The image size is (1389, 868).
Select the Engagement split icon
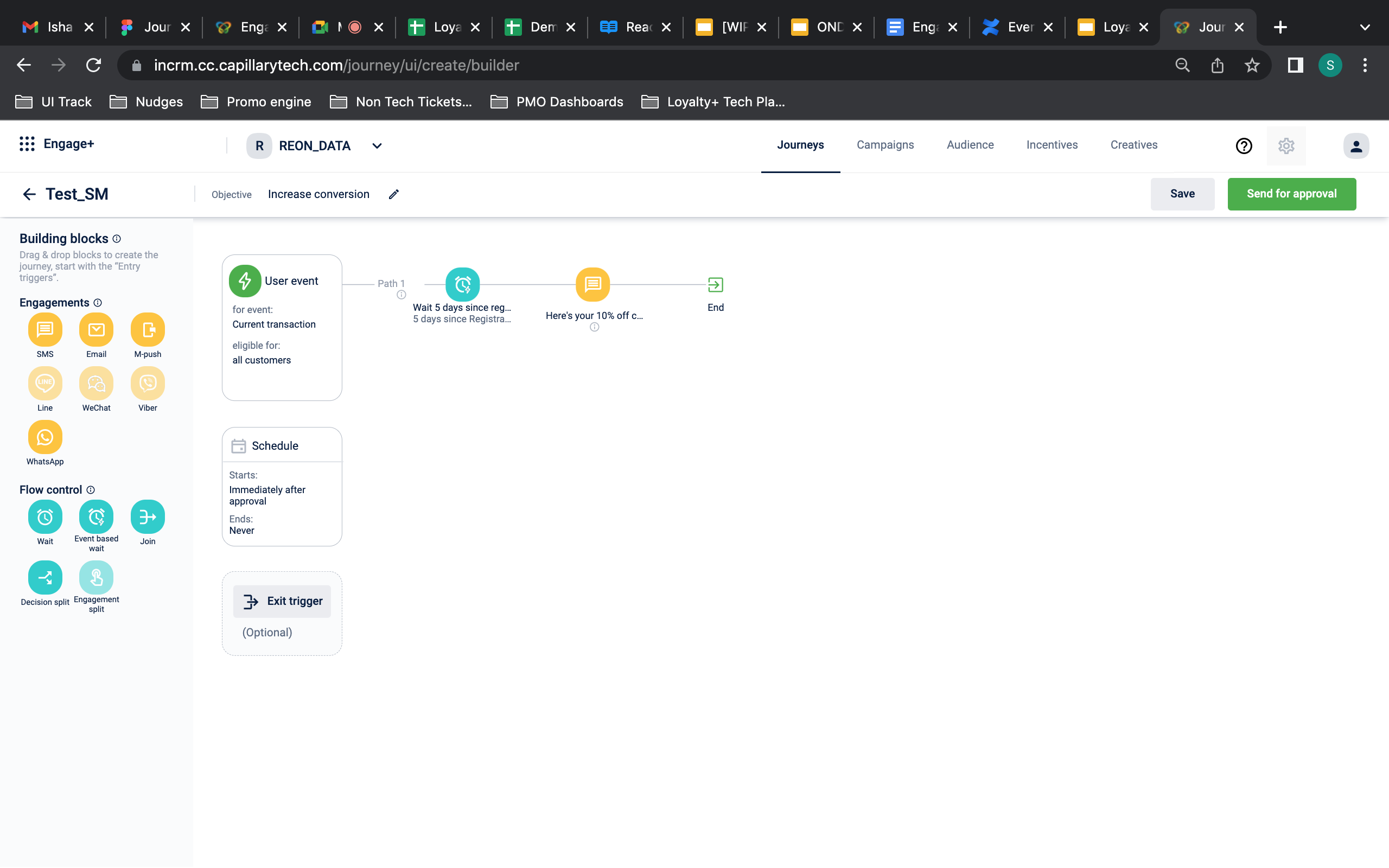tap(97, 576)
